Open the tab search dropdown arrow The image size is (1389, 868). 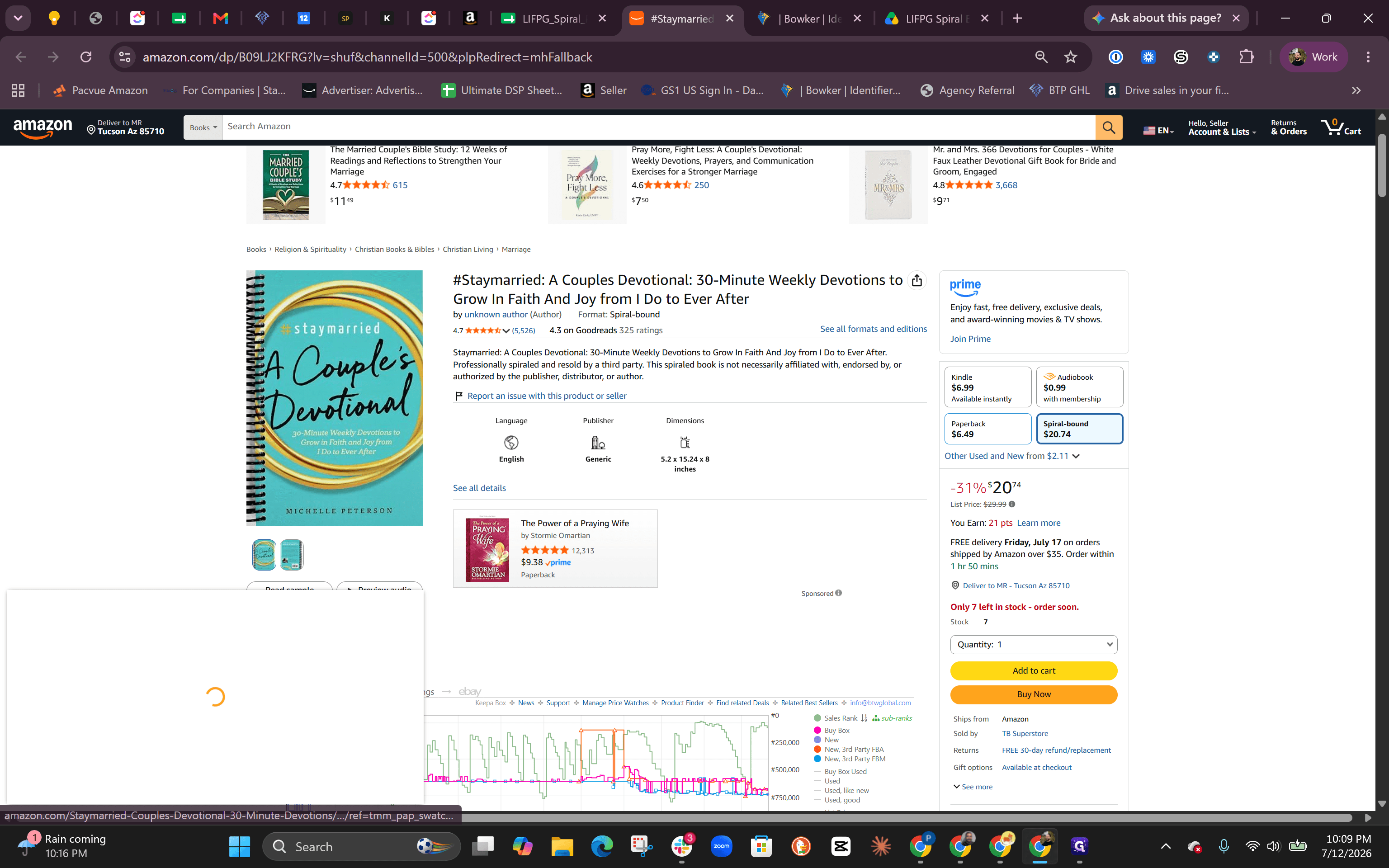pyautogui.click(x=18, y=19)
